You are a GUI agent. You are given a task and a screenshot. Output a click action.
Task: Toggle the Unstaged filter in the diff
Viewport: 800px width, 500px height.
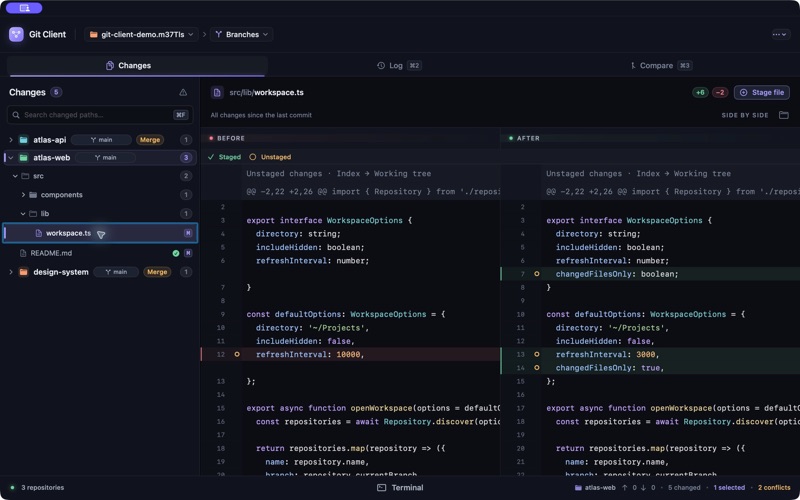(x=270, y=157)
